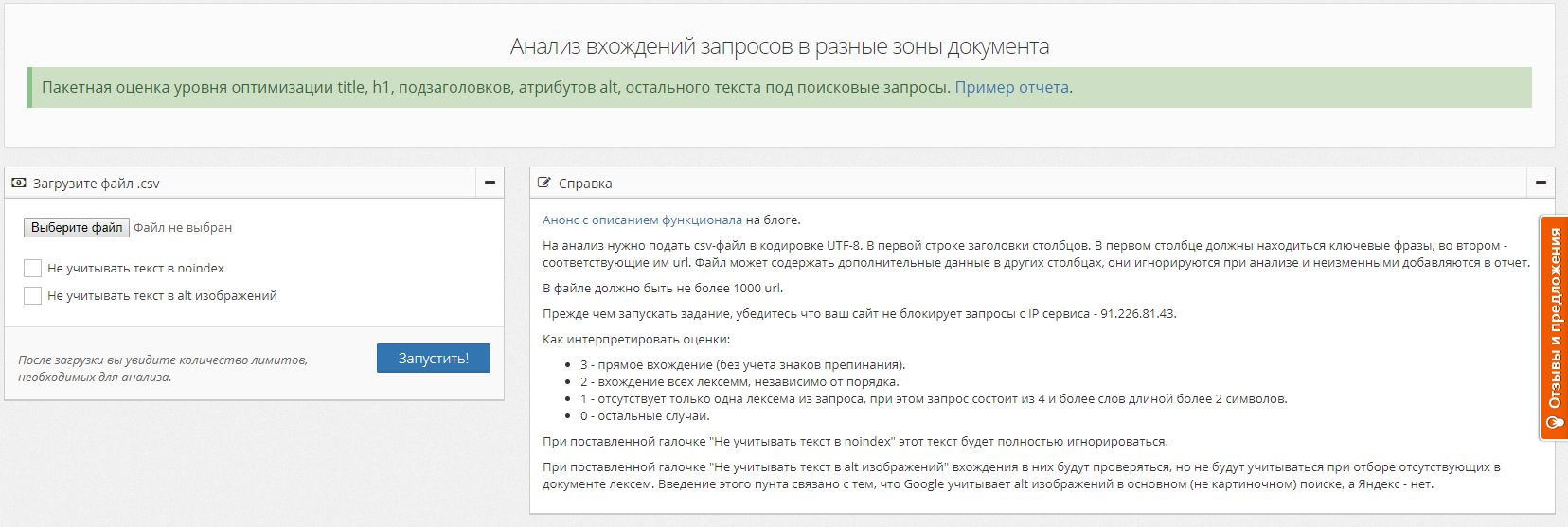Click the bullet "3 - прямое вхождение"
1568x527 pixels.
tap(741, 365)
